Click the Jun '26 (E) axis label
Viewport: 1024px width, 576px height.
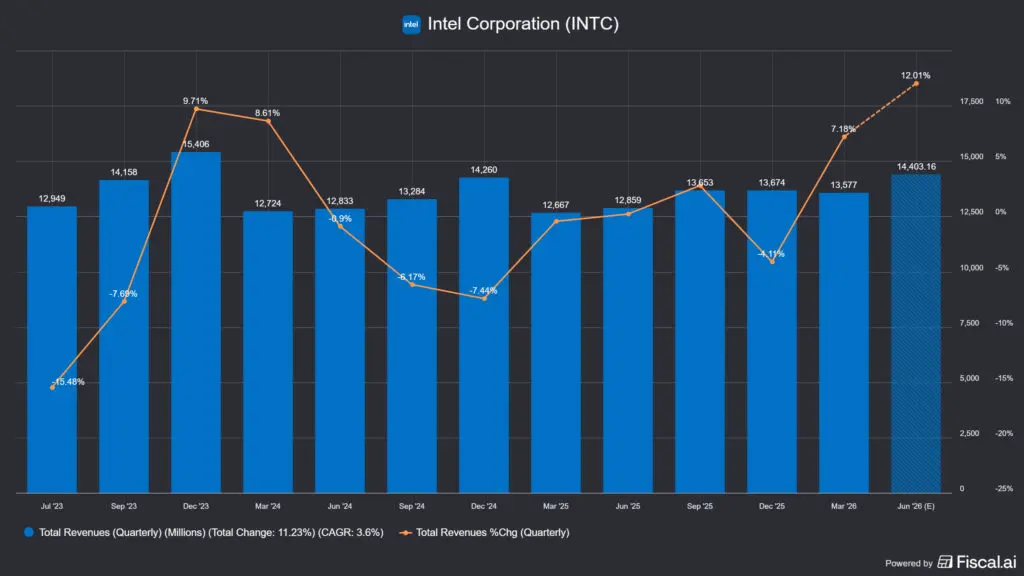(916, 506)
